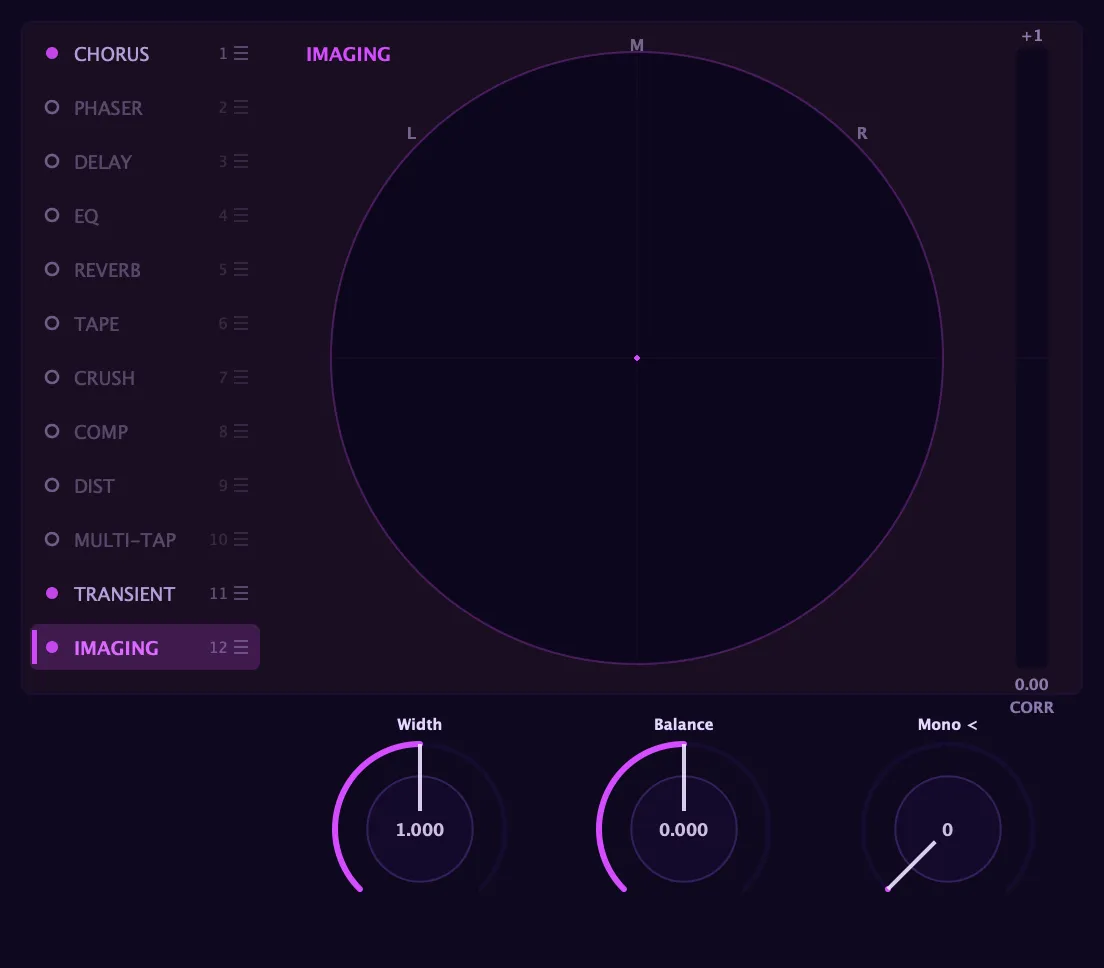Enable the PHASER effect power dot
The image size is (1104, 968).
[52, 107]
